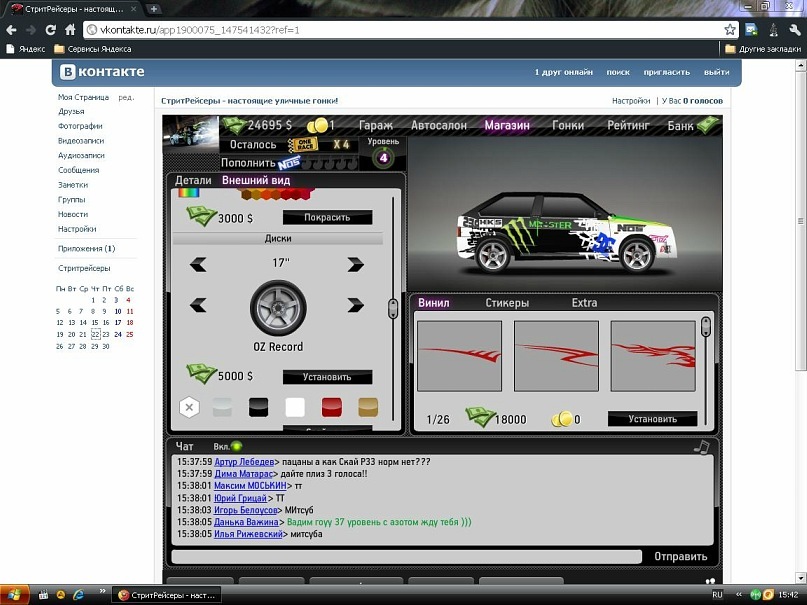Click the chat message input field
Screen dimensions: 807x605
pos(406,556)
